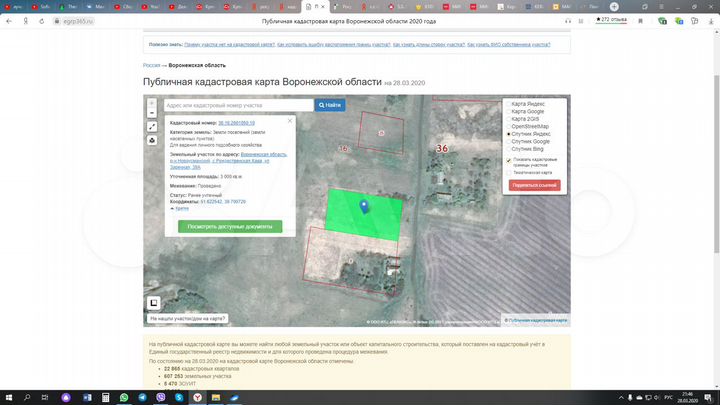Click the zoom in plus button on map
The image size is (720, 405).
click(x=152, y=102)
